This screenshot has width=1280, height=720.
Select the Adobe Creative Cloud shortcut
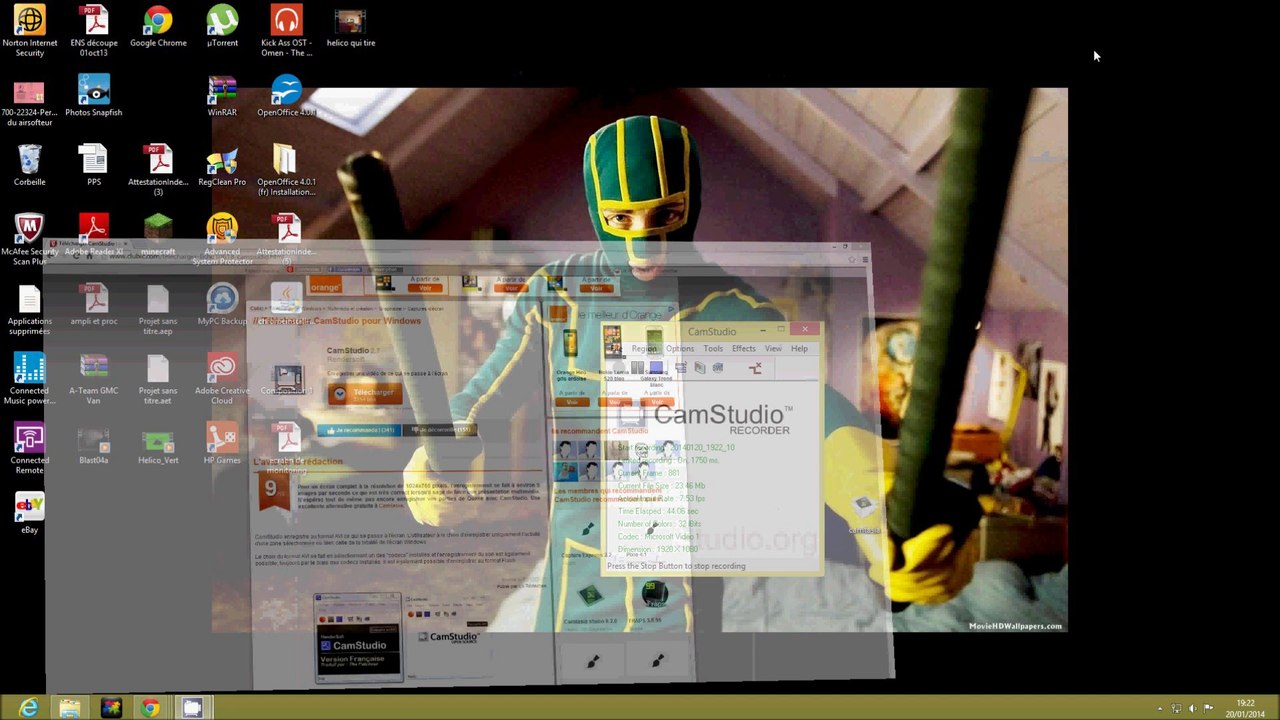tap(222, 379)
